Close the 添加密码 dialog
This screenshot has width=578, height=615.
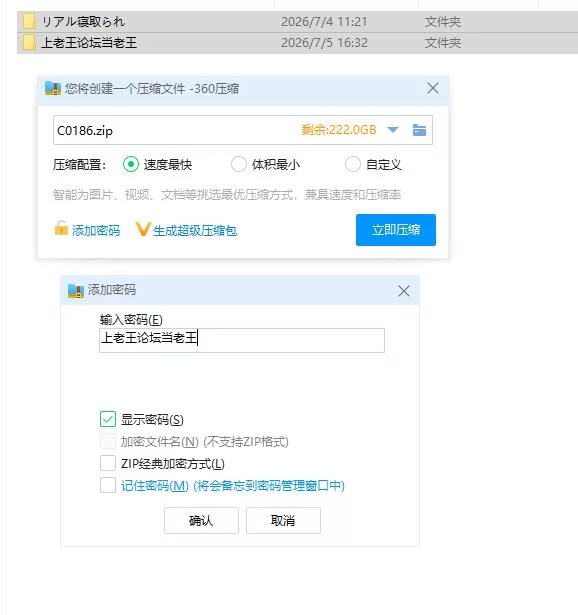(404, 291)
